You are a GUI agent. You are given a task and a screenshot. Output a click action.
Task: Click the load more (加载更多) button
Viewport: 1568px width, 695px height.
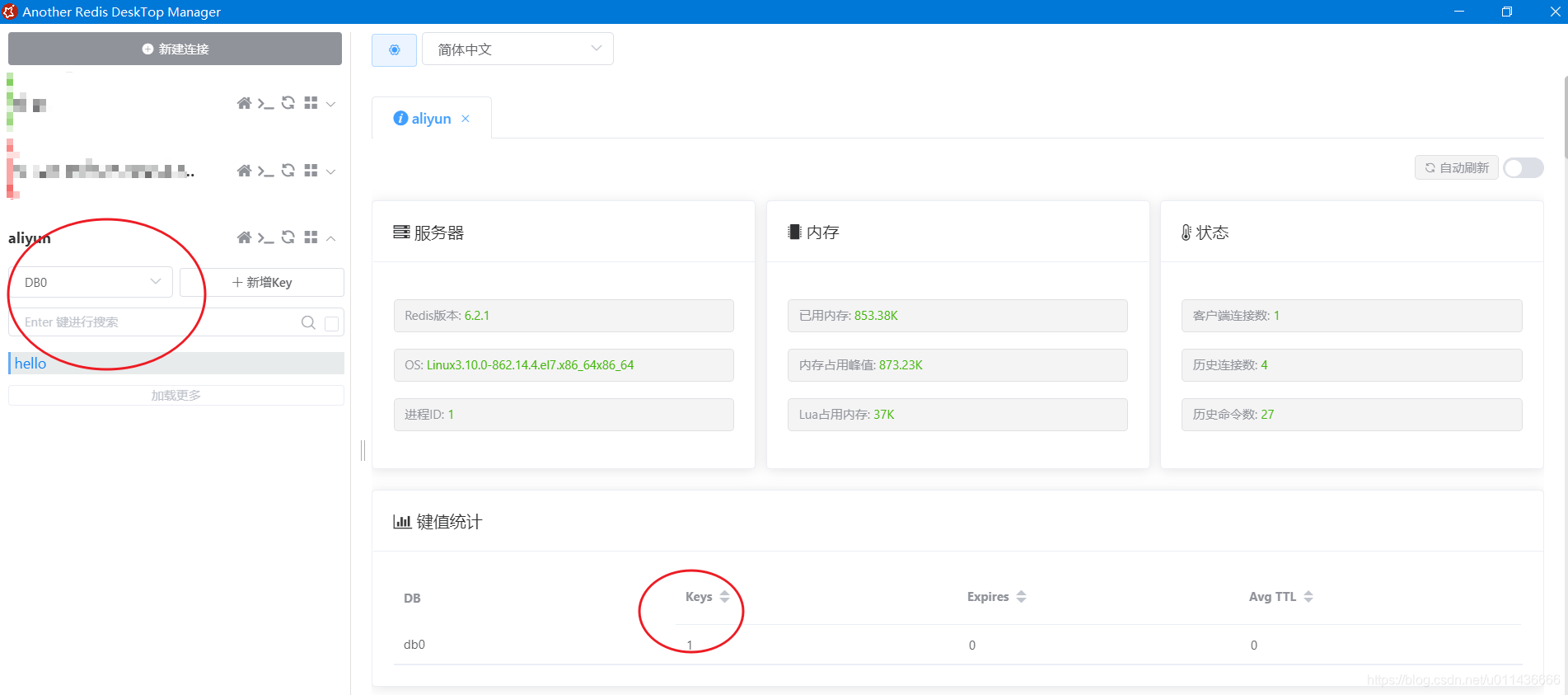click(x=176, y=396)
